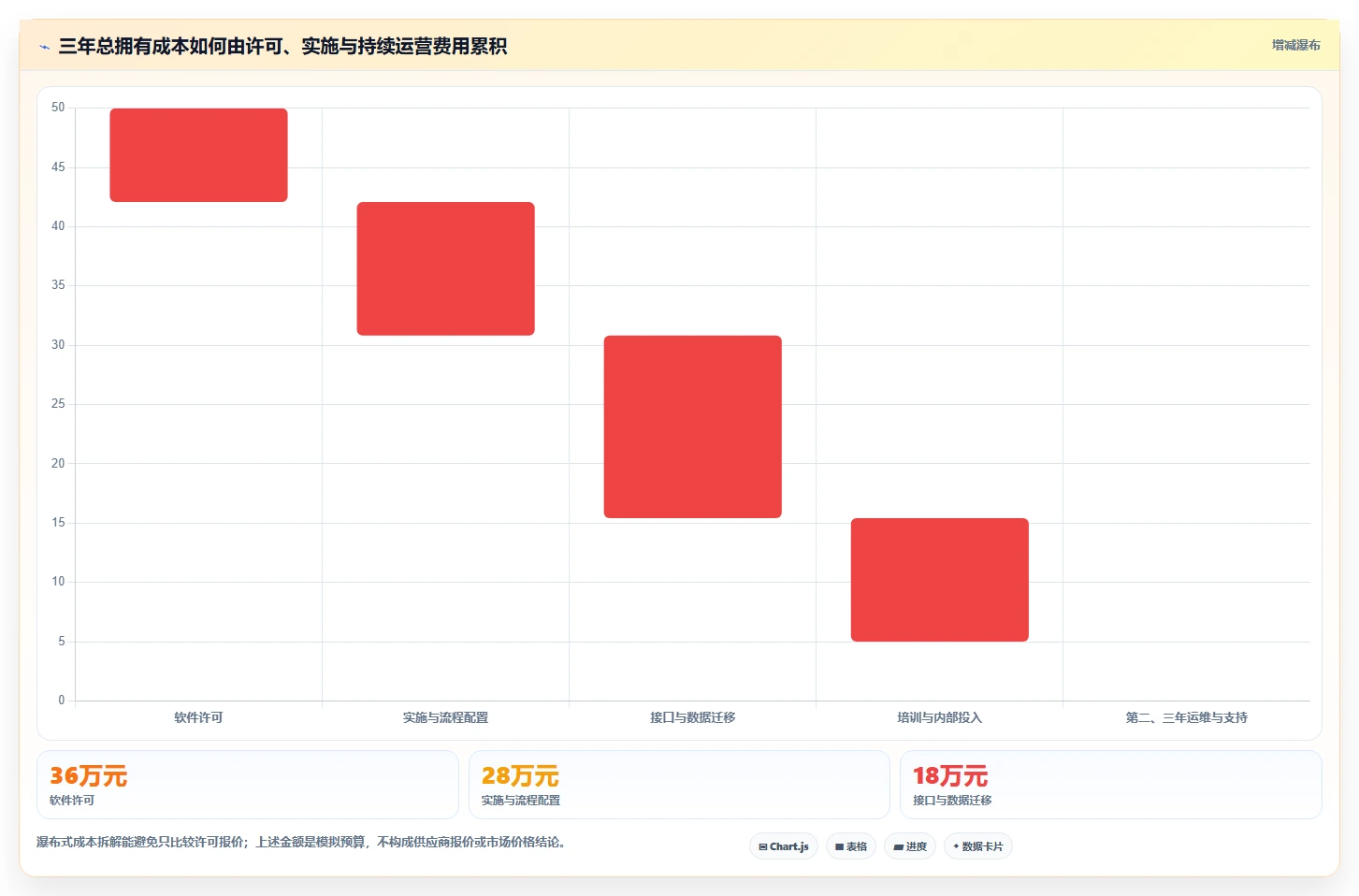Open the 18万元 接口与数据迁移 data card

pos(1110,785)
